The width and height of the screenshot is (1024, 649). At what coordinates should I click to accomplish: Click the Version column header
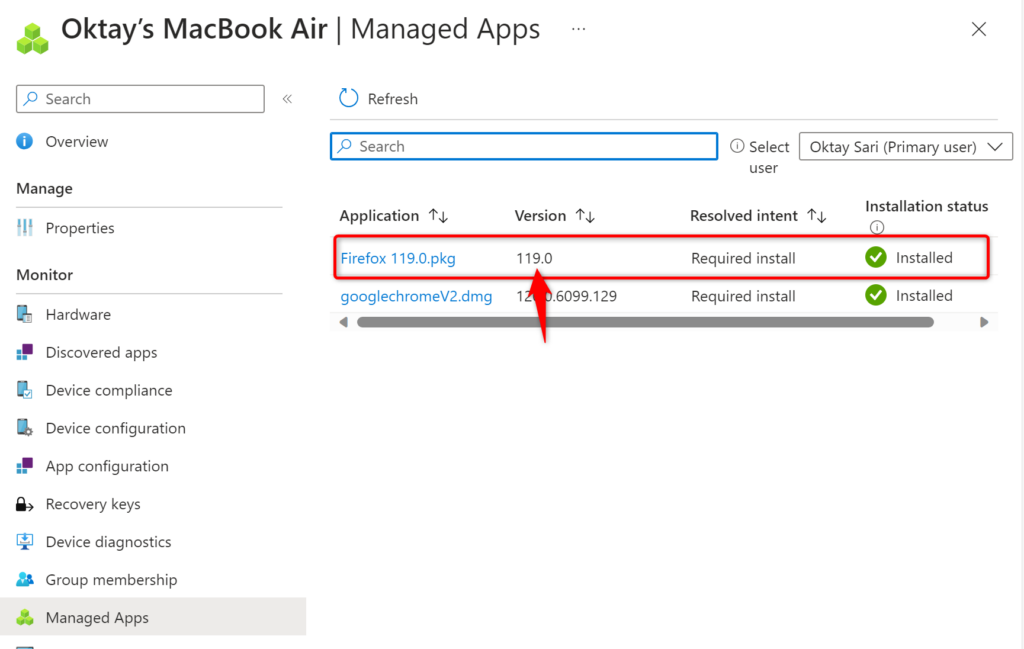540,215
